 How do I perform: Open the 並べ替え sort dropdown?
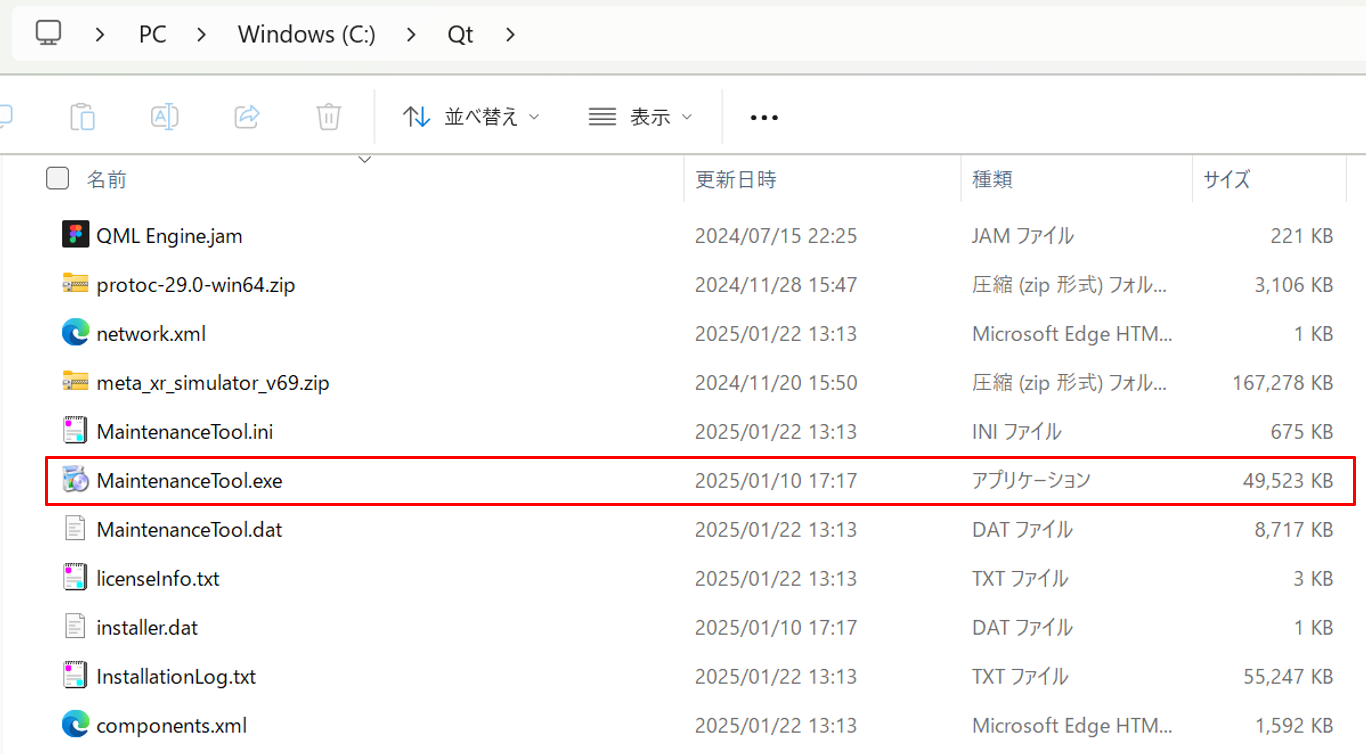pos(471,117)
